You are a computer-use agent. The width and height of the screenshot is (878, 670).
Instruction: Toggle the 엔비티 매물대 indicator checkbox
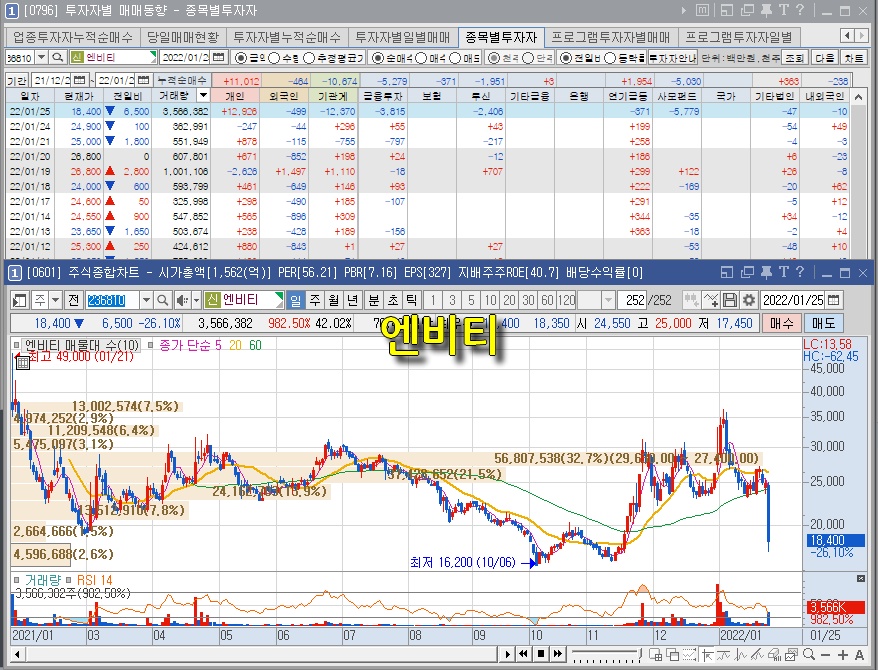tap(17, 345)
